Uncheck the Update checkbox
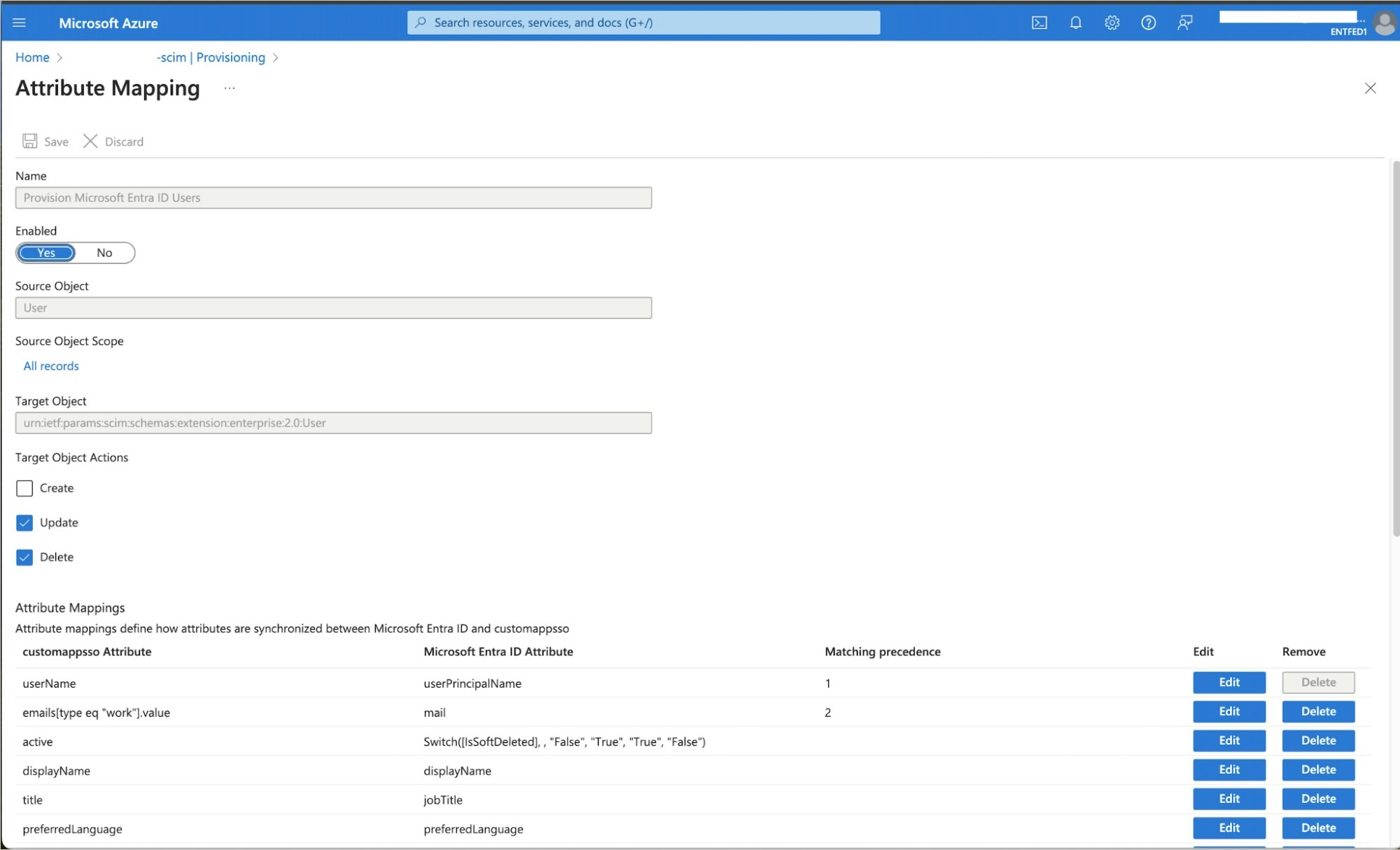This screenshot has width=1400, height=850. 25,522
